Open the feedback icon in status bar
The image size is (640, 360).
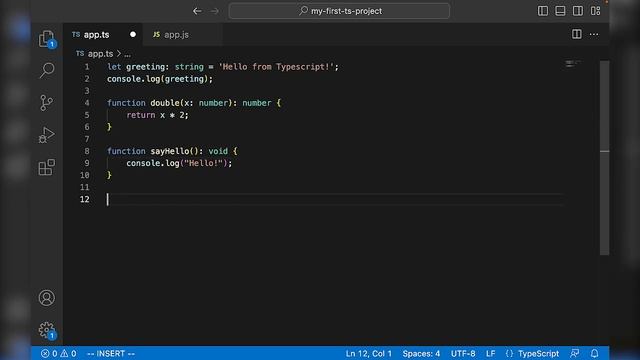click(575, 353)
